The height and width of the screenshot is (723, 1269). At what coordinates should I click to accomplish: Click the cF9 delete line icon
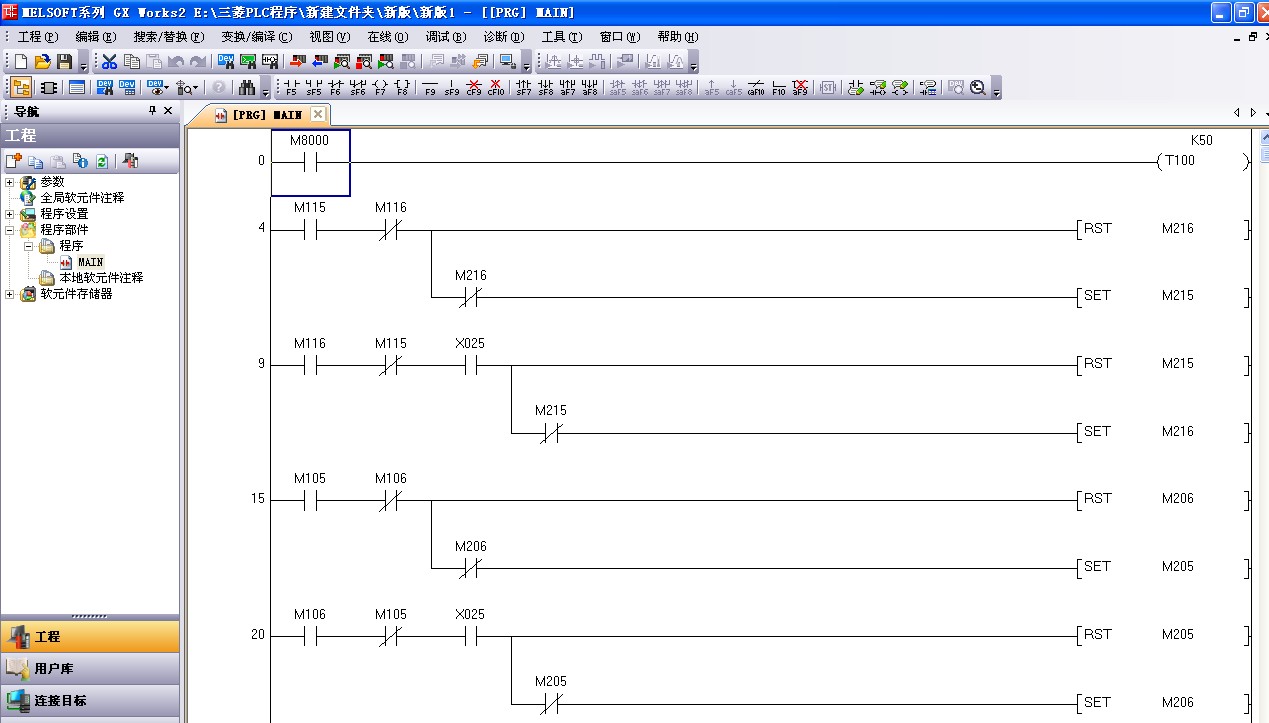pos(474,87)
